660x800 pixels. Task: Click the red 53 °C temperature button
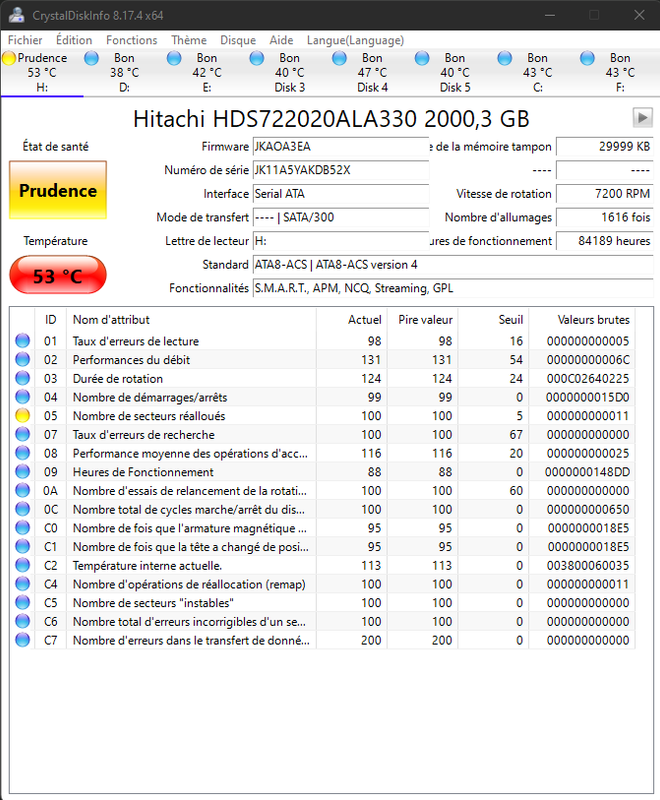pyautogui.click(x=58, y=276)
